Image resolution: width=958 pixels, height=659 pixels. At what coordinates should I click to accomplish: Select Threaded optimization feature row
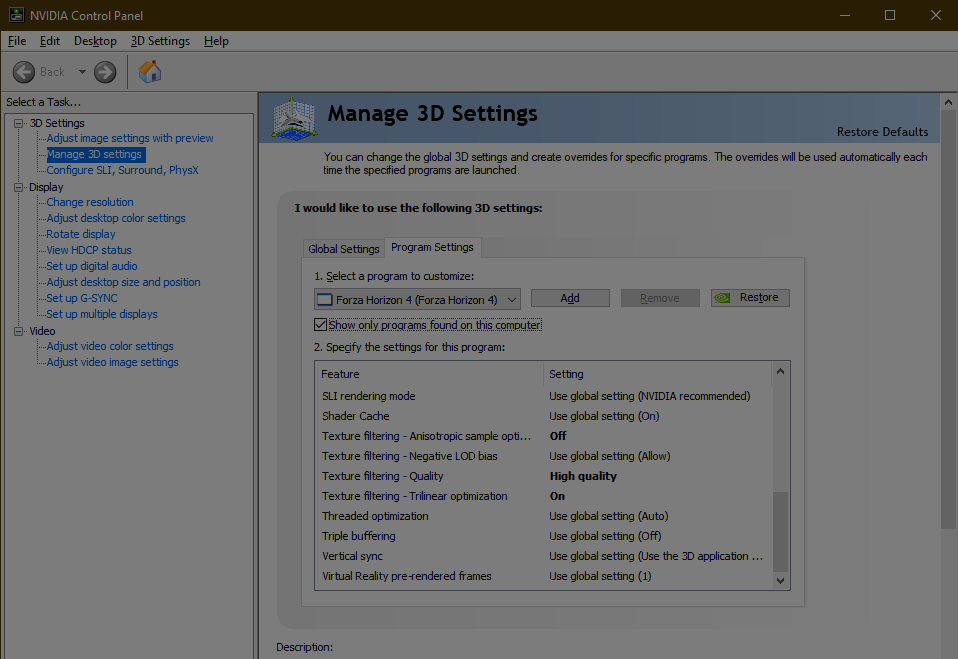coord(544,516)
